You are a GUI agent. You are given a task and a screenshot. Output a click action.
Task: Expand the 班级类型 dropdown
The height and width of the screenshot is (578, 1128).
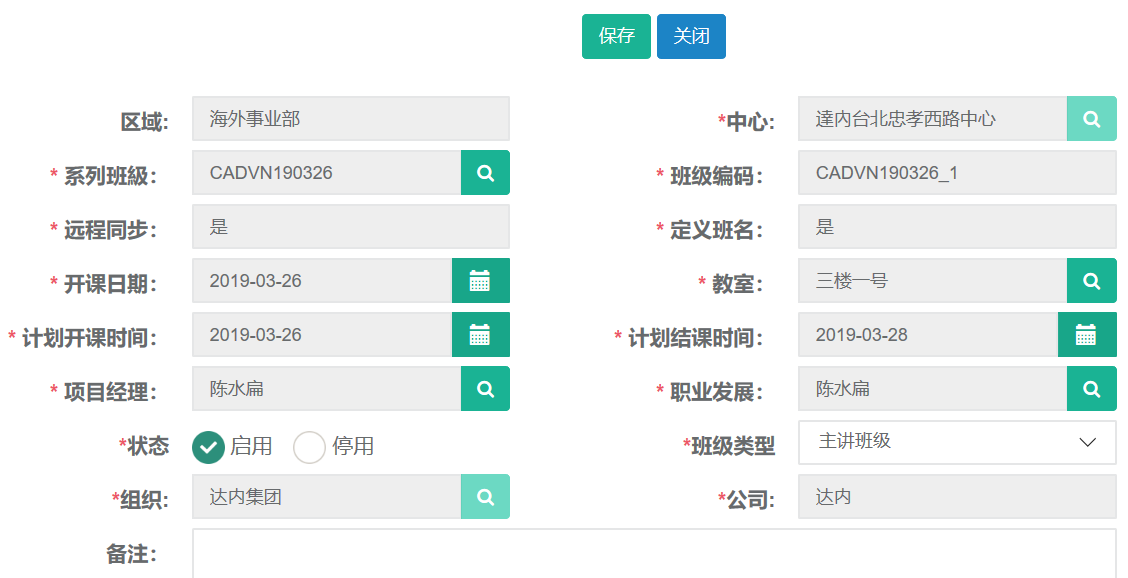pos(956,442)
